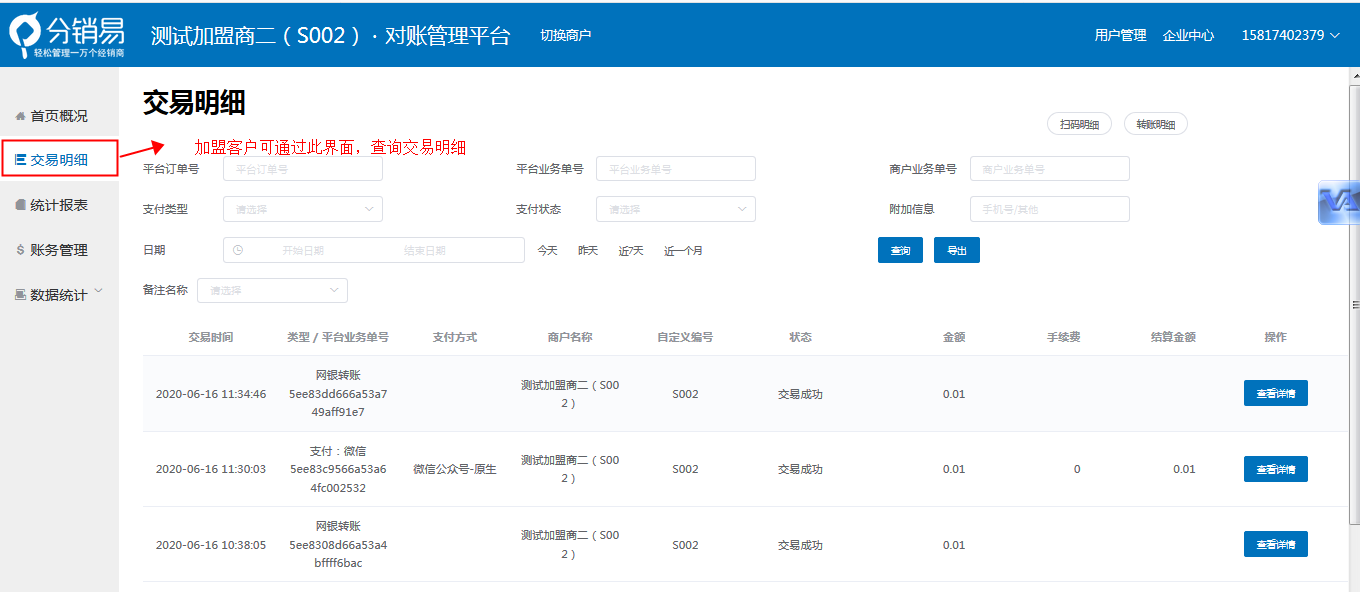Open 企业中心 in top navigation
Image resolution: width=1360 pixels, height=592 pixels.
pos(1188,35)
